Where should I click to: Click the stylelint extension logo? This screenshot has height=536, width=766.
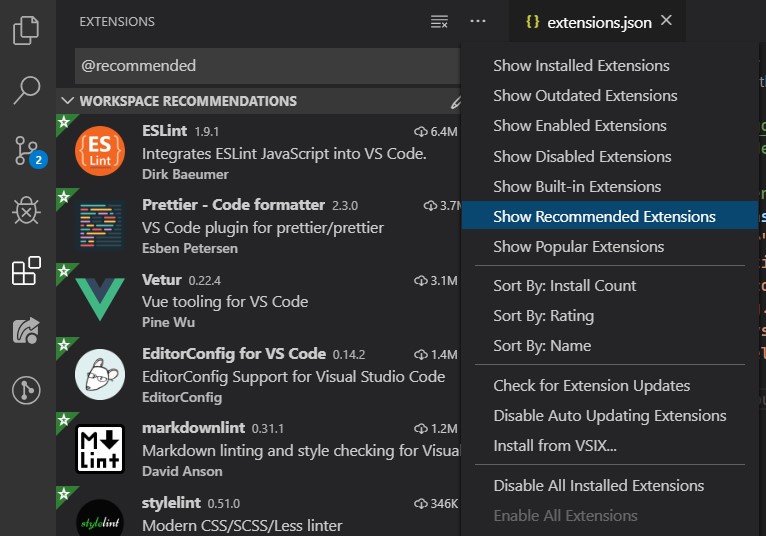100,518
